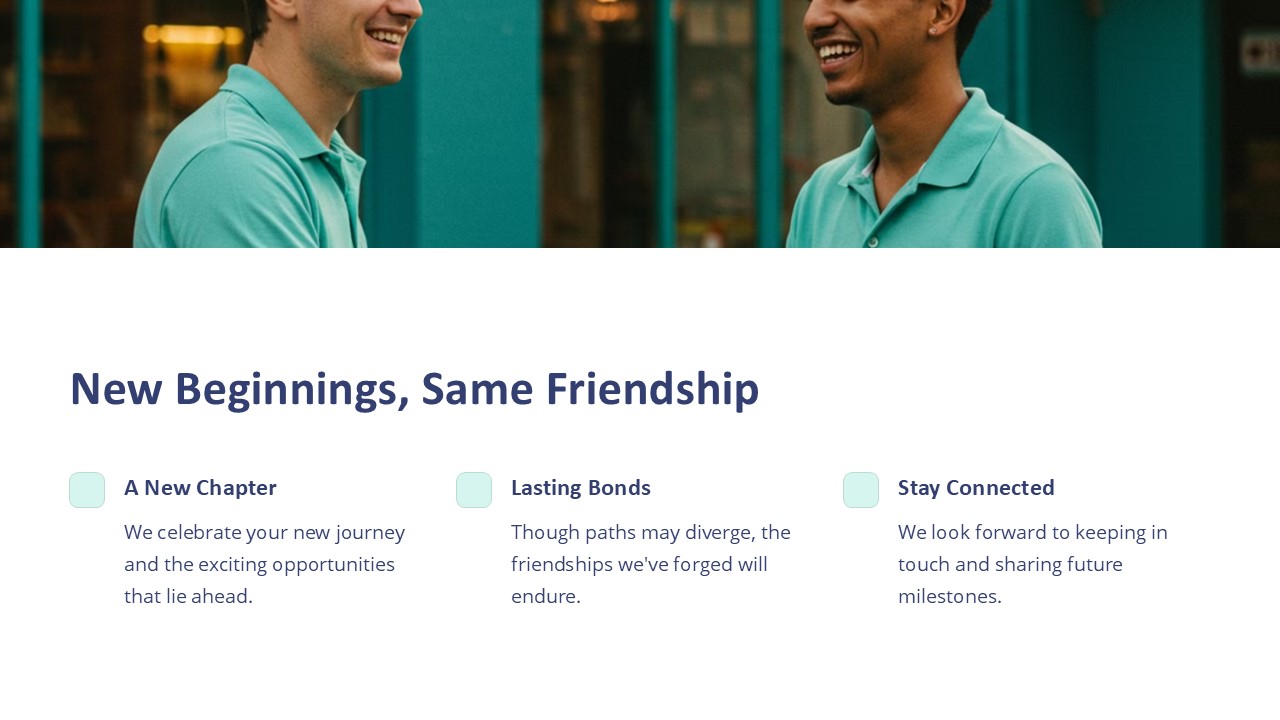Select the New Beginnings, Same Friendship title
1280x720 pixels.
click(x=414, y=389)
